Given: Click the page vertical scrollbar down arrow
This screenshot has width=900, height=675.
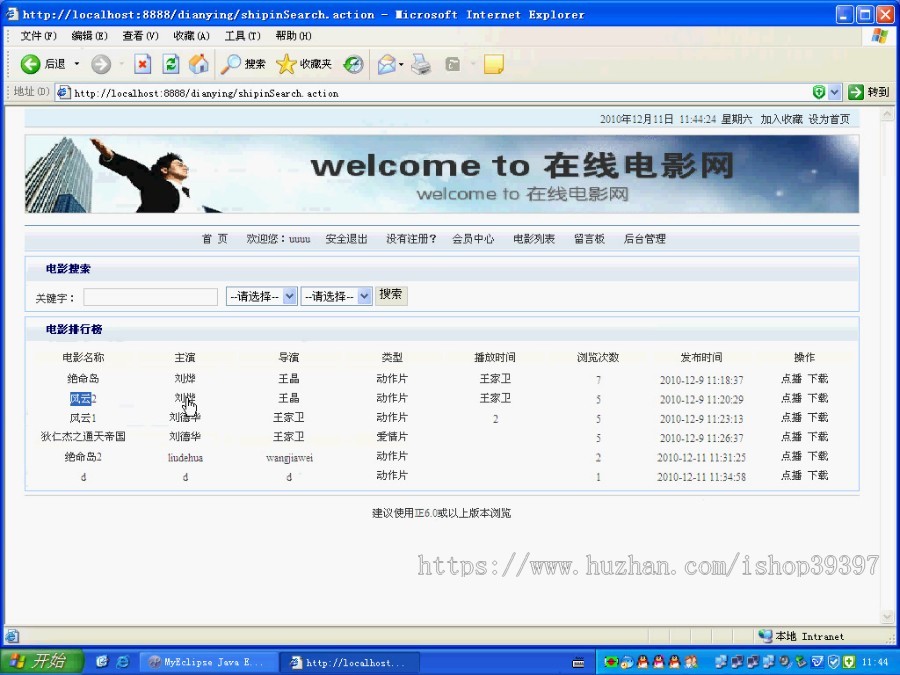Looking at the screenshot, I should [x=887, y=617].
